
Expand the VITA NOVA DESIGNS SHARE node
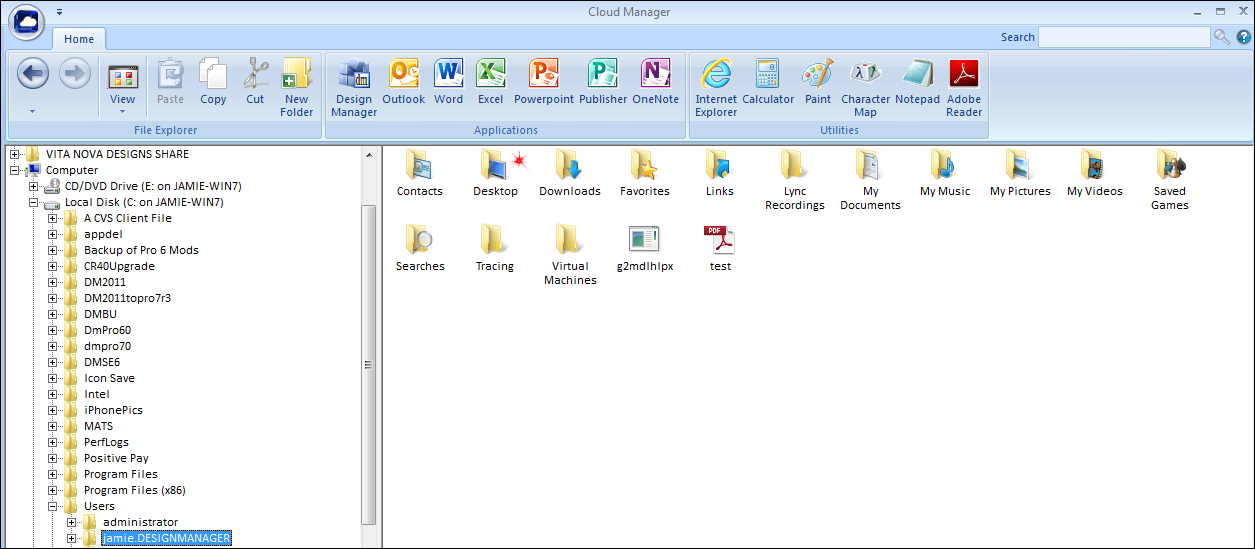click(15, 154)
